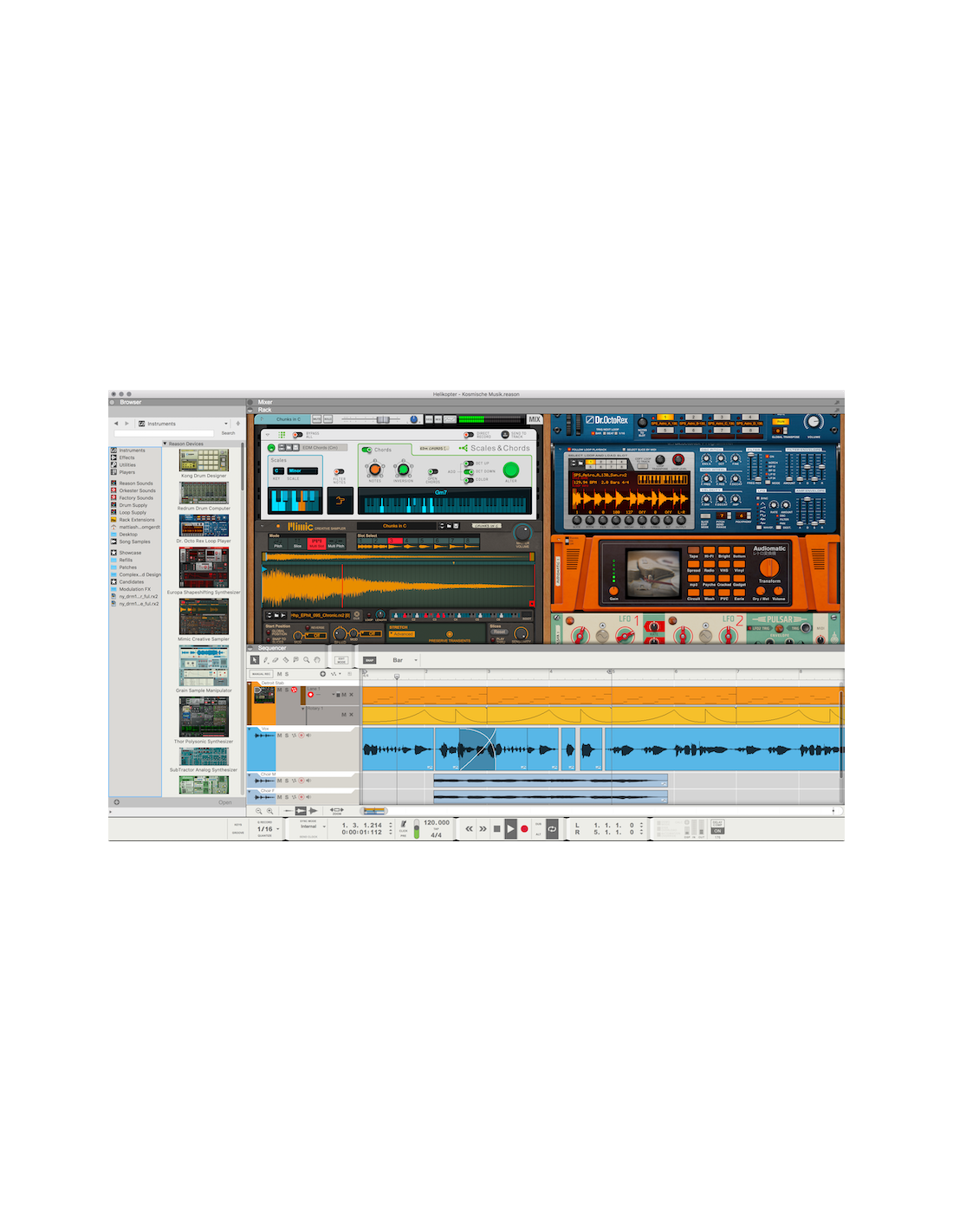Image resolution: width=953 pixels, height=1232 pixels.
Task: Select the Kong Drum Designer device thumbnail
Action: (x=204, y=460)
